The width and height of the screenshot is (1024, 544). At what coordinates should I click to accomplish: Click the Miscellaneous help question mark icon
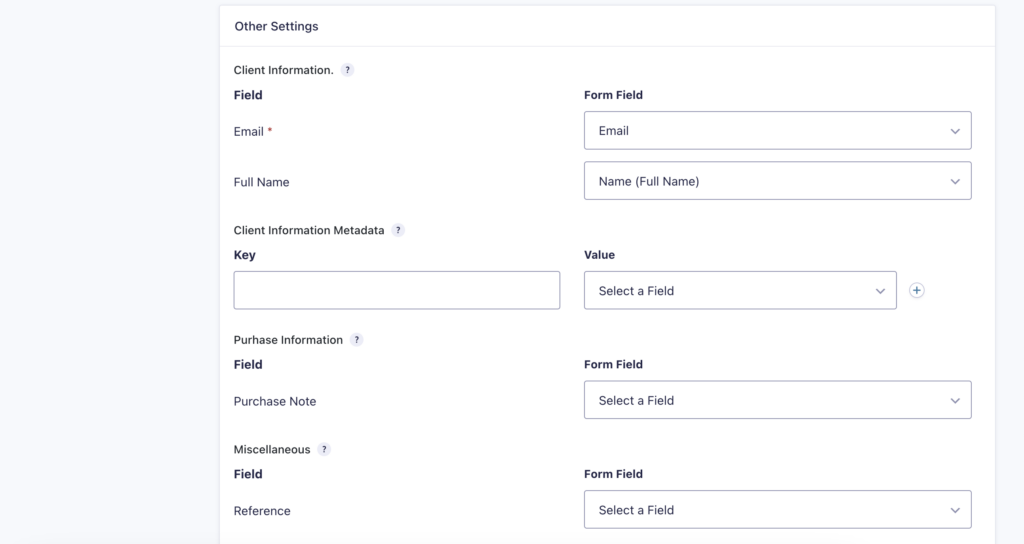click(x=324, y=449)
